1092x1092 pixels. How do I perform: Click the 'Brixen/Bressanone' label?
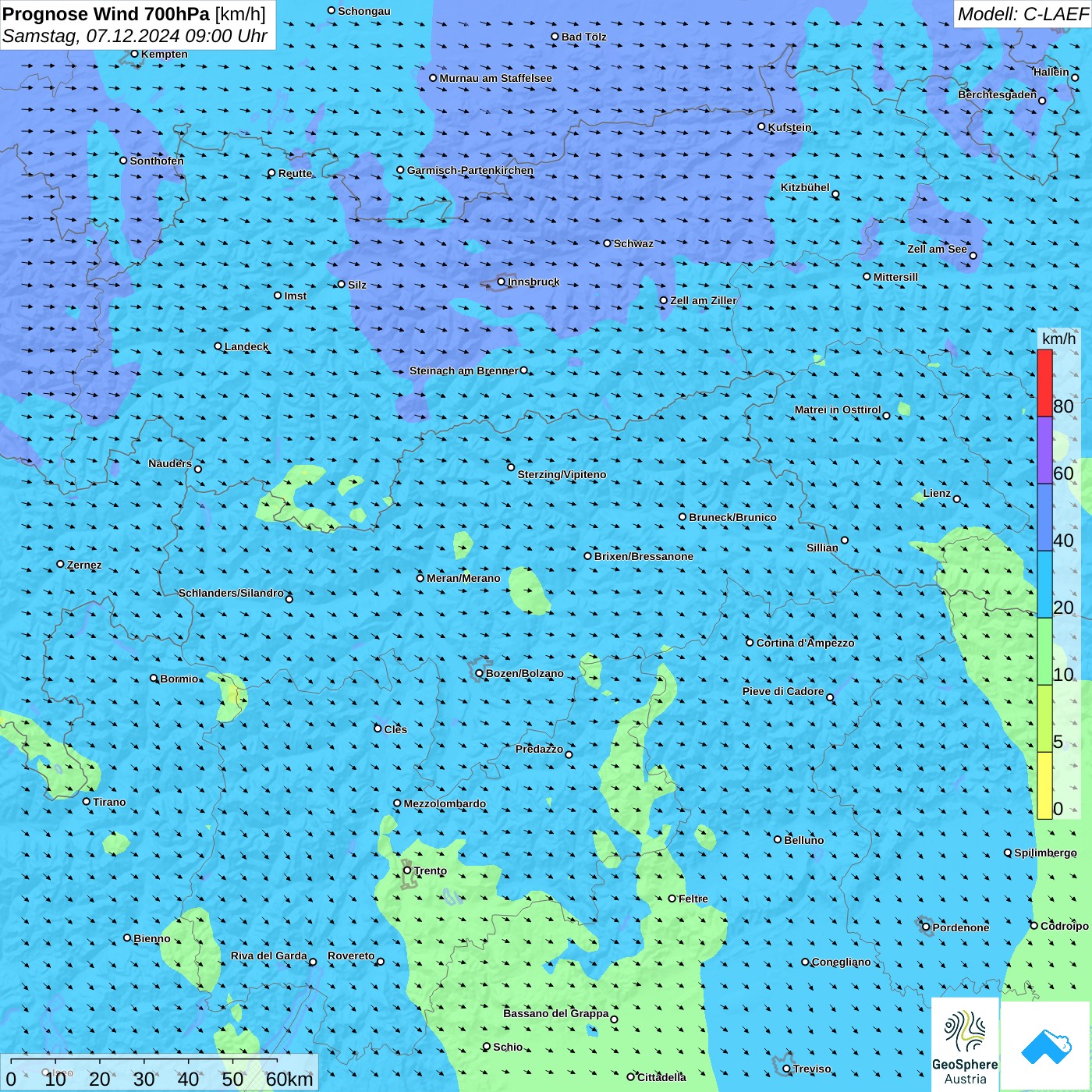coord(643,556)
